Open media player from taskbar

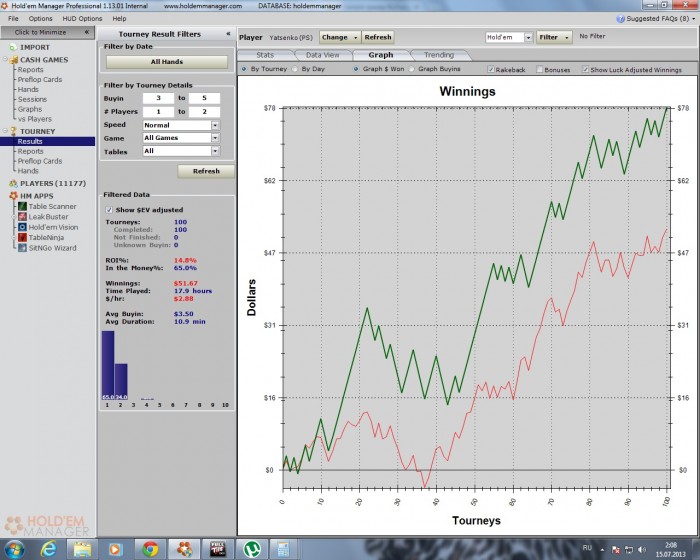[115, 549]
